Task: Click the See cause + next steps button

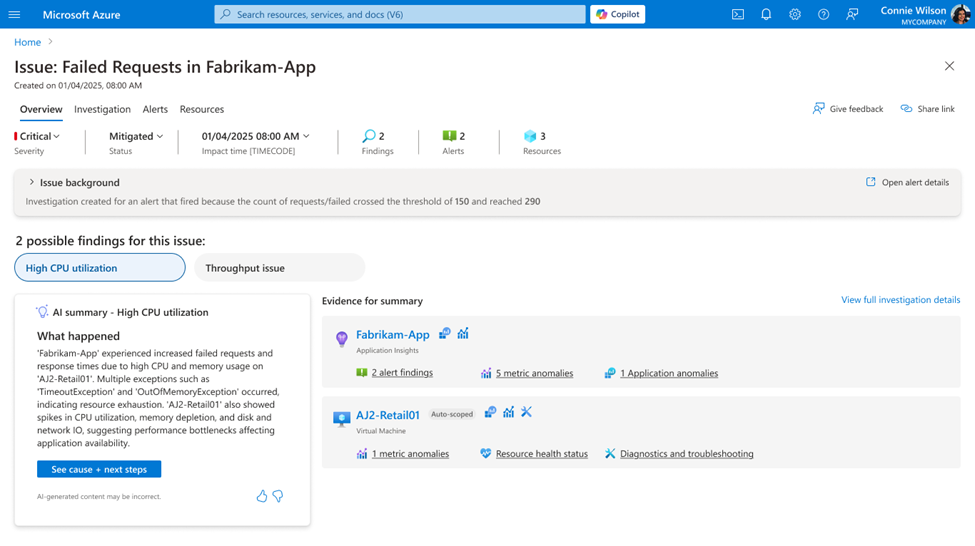Action: 99,469
